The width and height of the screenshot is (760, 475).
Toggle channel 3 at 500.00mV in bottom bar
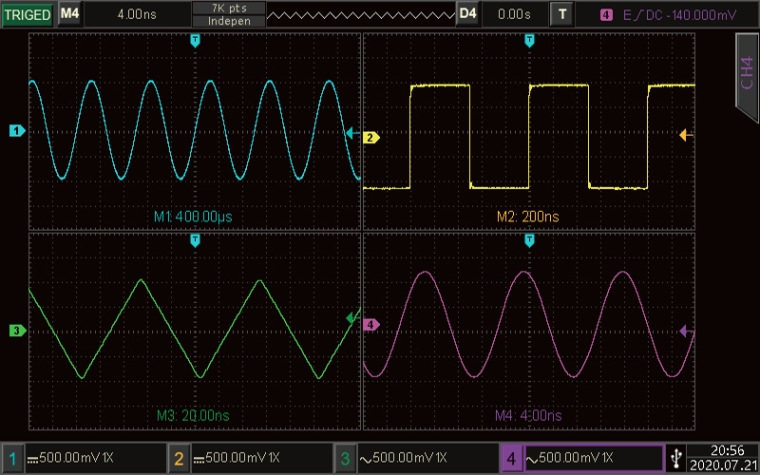click(415, 459)
